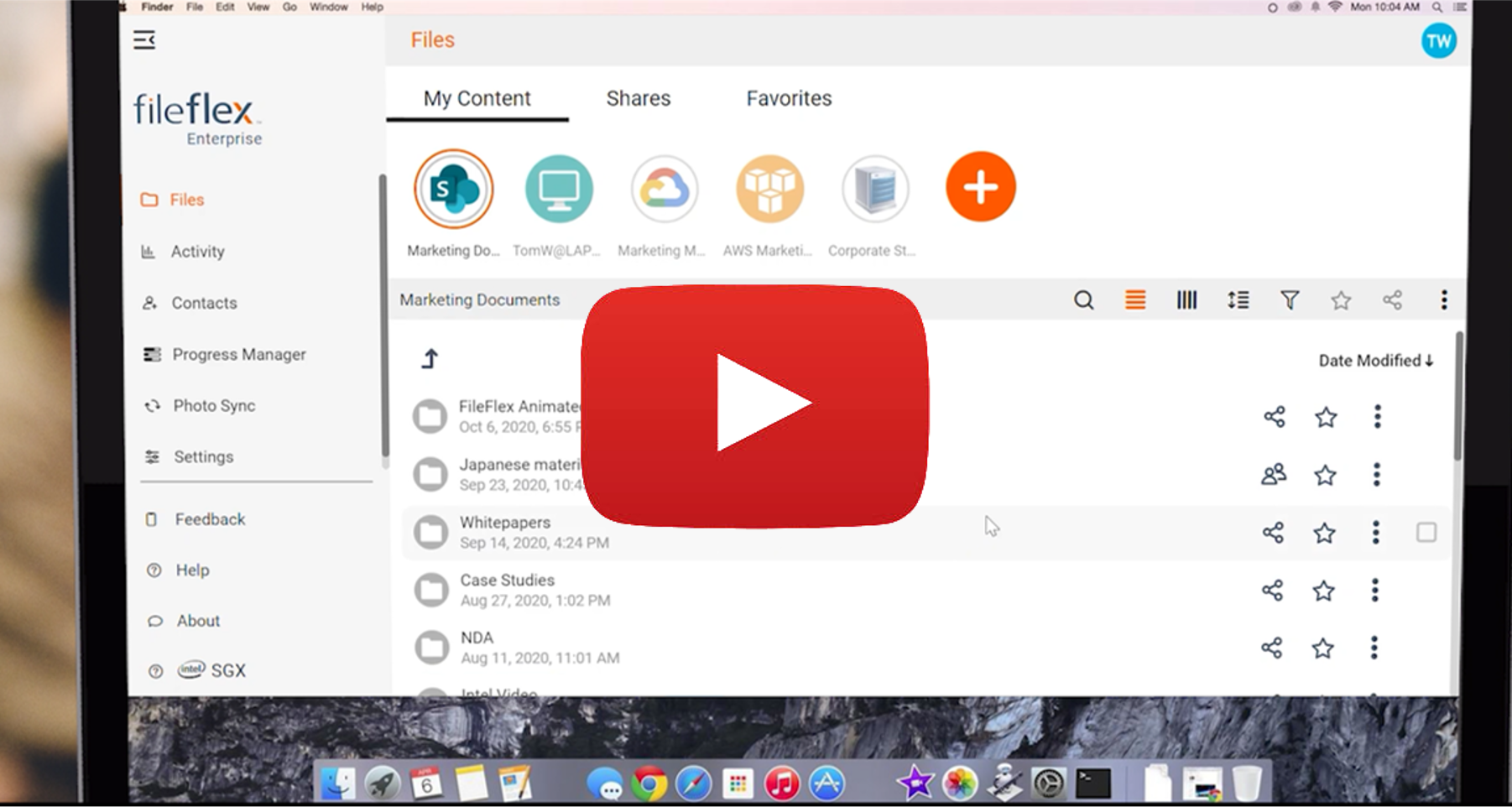Share the Whitepapers folder
Viewport: 1512px width, 807px height.
pos(1274,532)
